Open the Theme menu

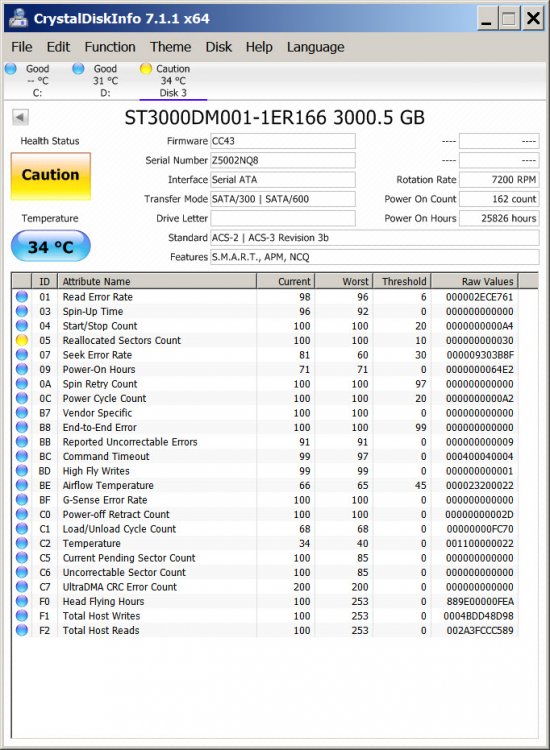(x=170, y=47)
